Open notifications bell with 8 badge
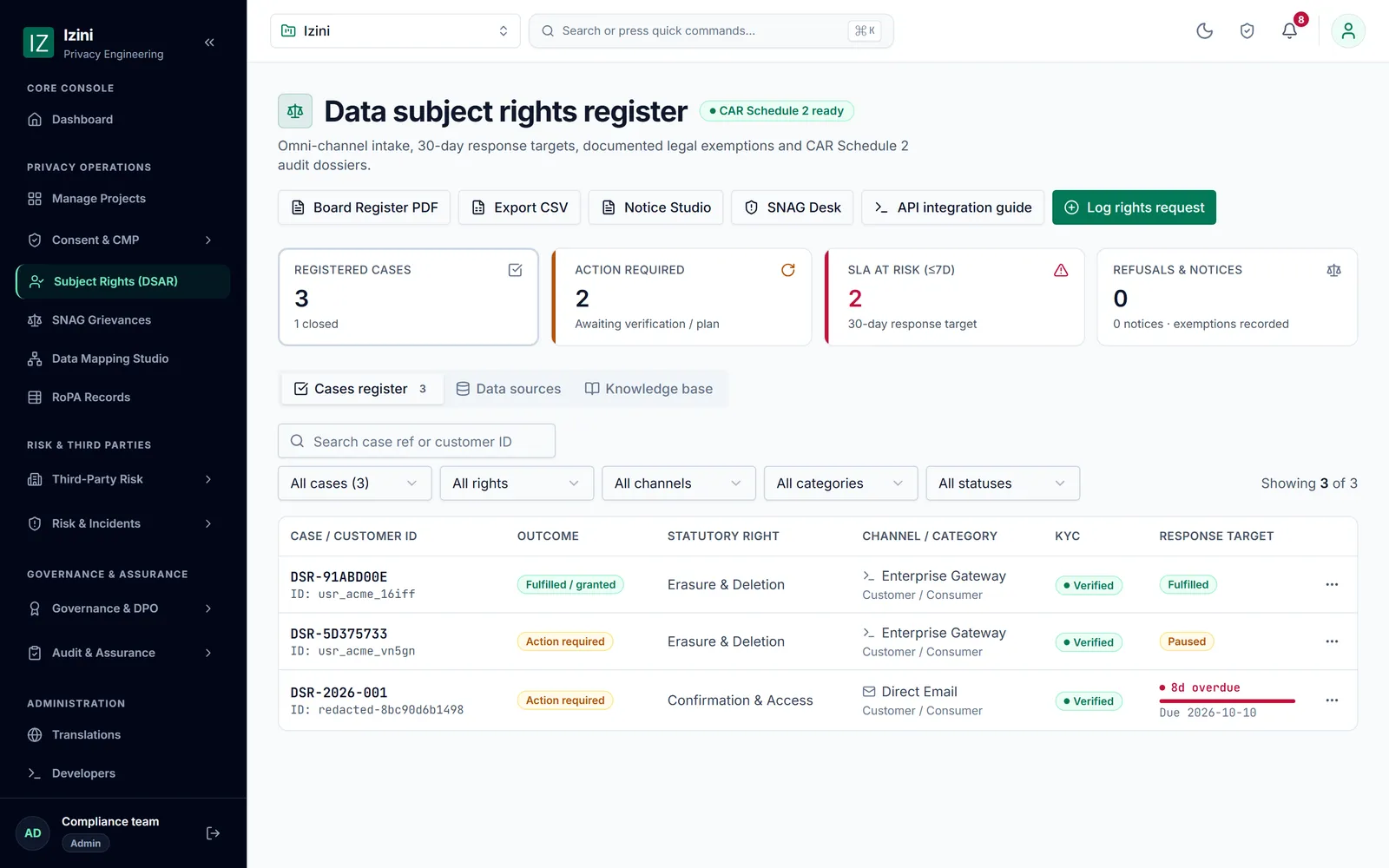Screen dimensions: 1389x868 point(1290,31)
